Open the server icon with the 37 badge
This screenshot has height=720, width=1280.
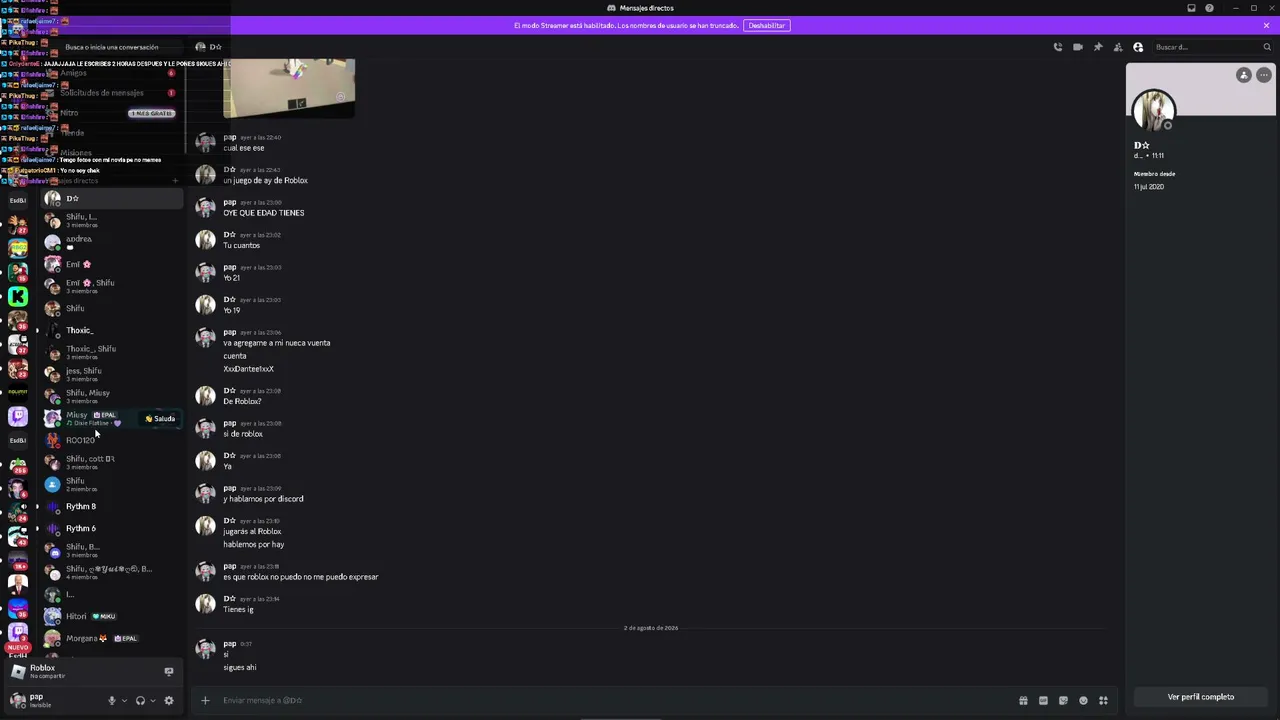point(18,344)
